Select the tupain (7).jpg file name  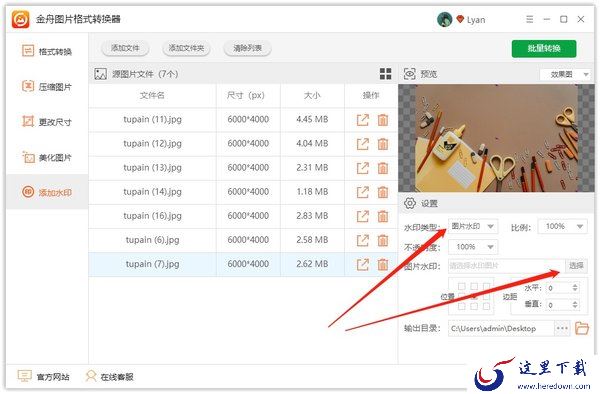[152, 264]
